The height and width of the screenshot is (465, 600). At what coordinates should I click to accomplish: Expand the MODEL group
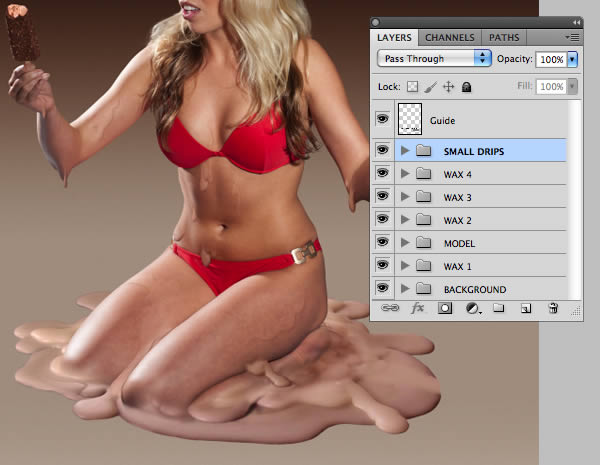405,243
